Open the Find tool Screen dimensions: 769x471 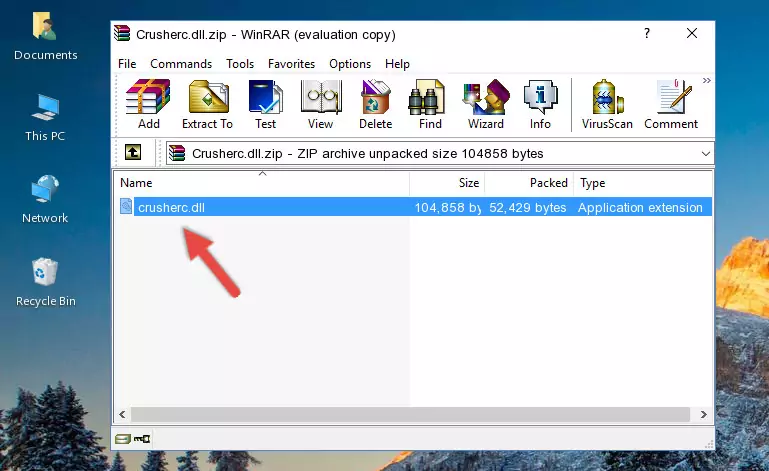coord(430,105)
